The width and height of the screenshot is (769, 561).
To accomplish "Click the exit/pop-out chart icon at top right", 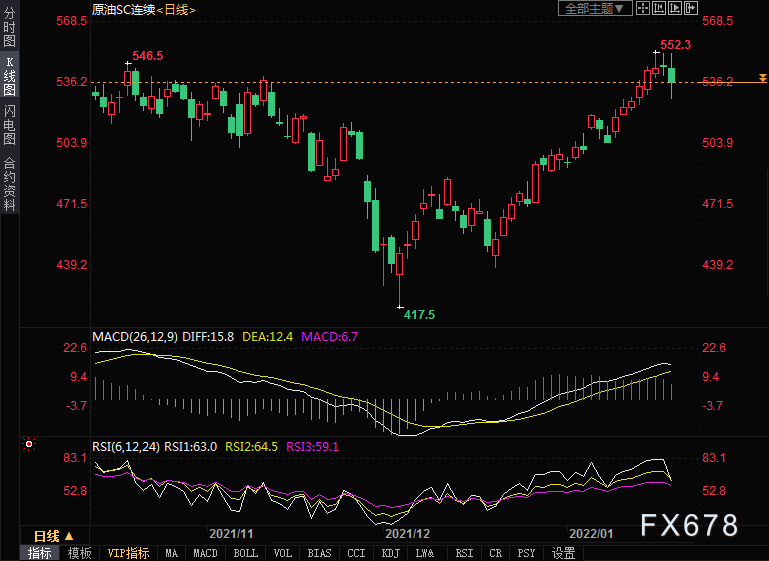I will 691,9.
